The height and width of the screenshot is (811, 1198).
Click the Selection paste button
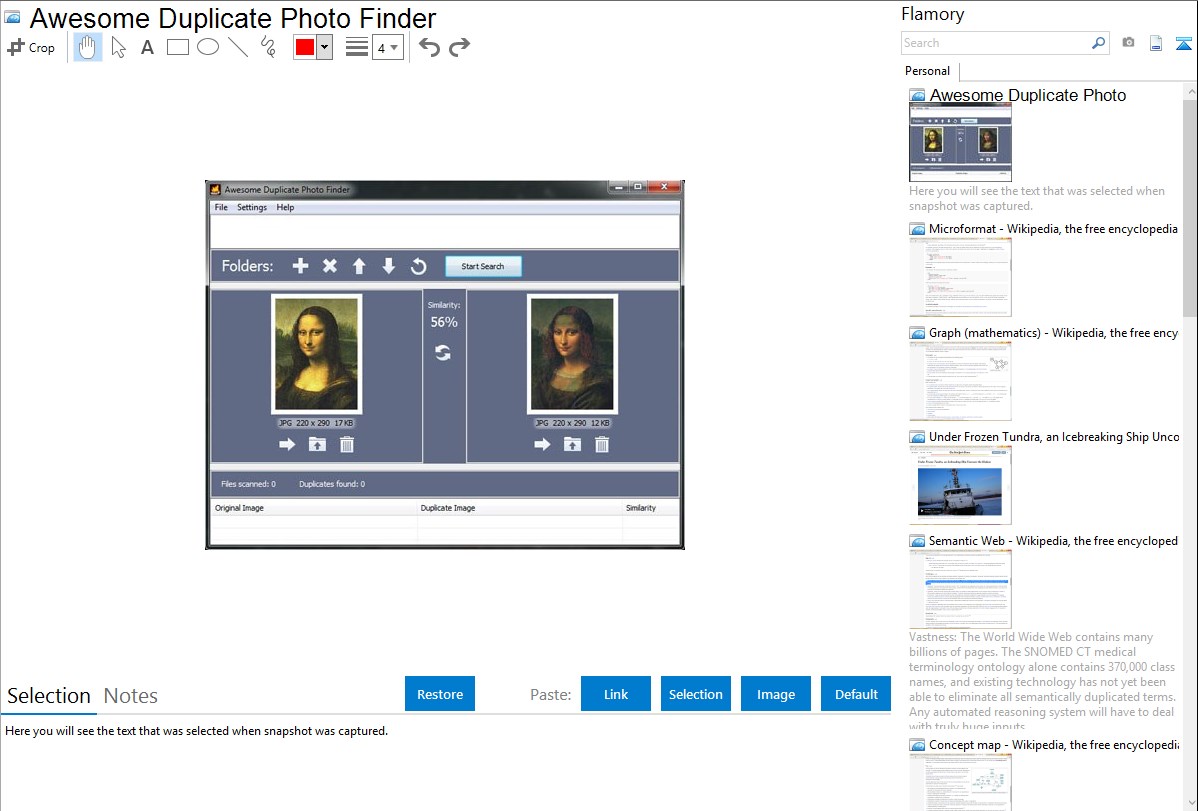[x=695, y=694]
